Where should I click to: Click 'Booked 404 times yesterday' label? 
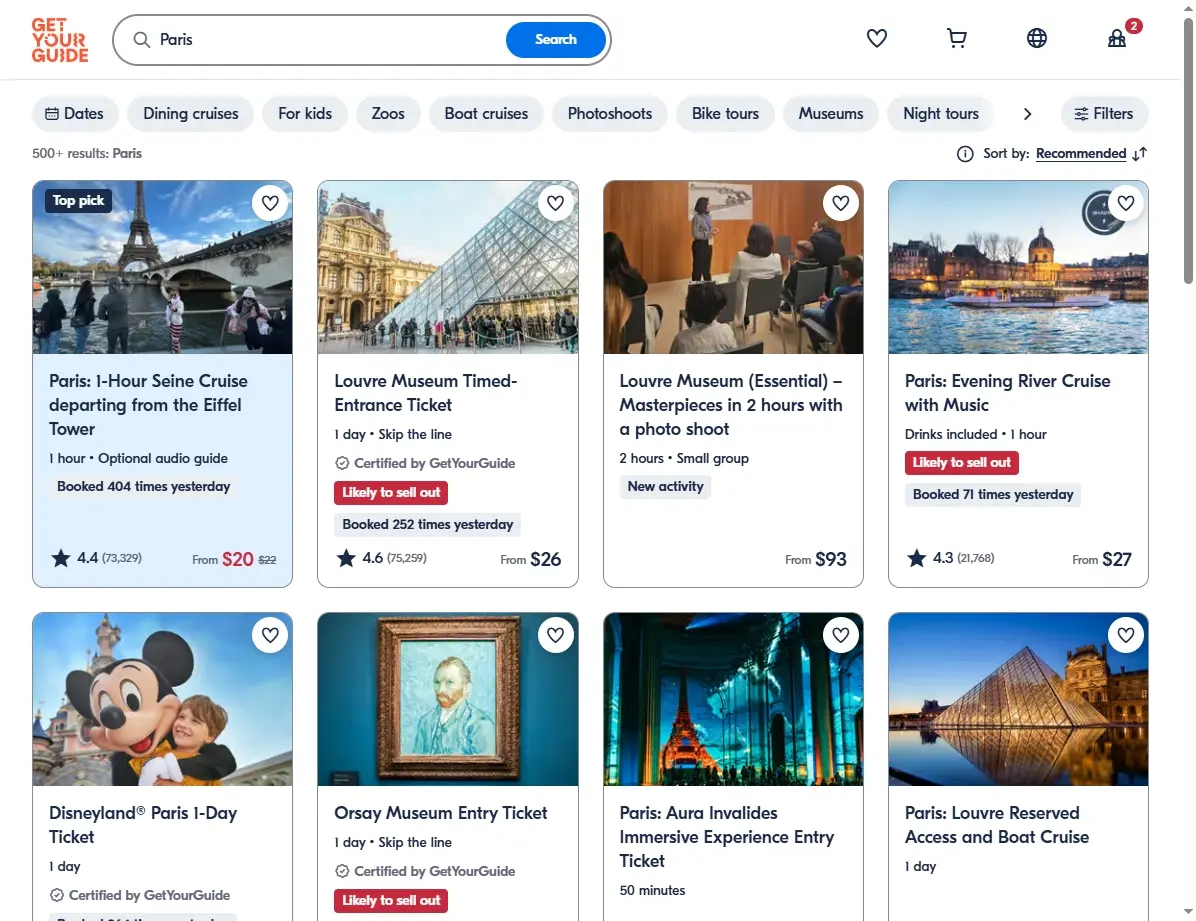(143, 487)
